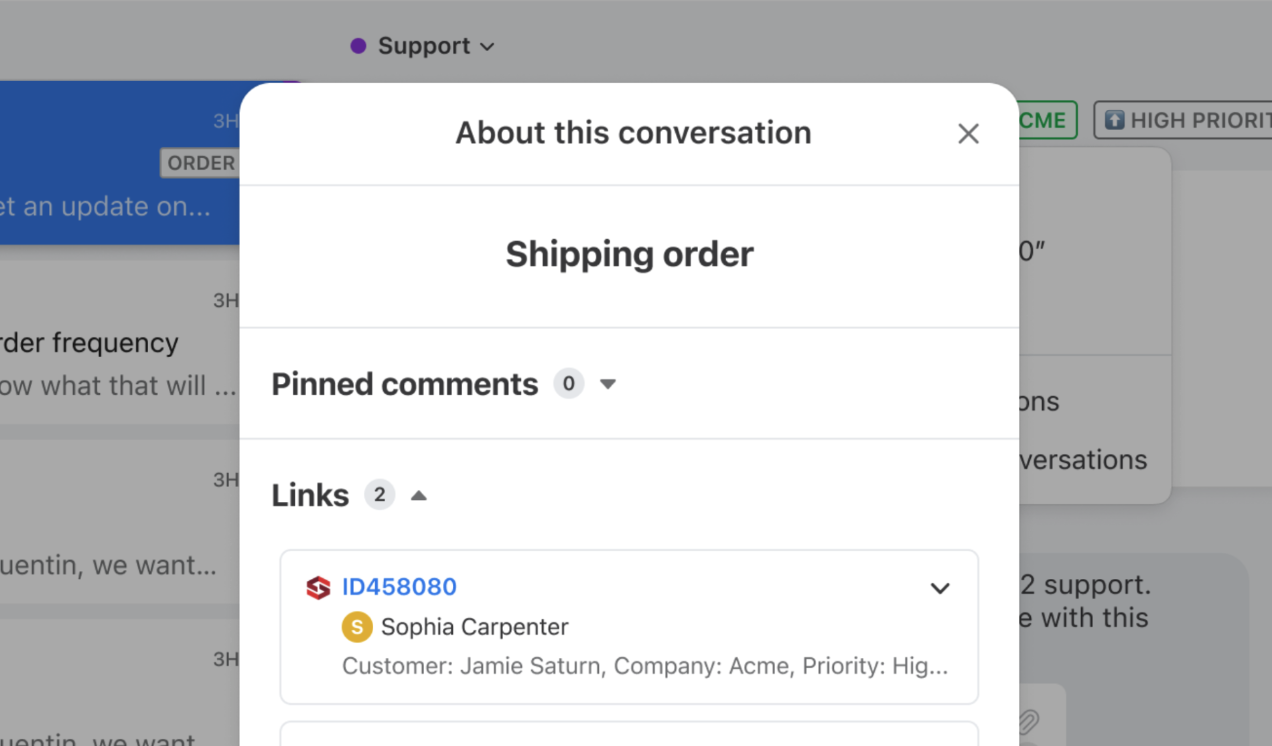The width and height of the screenshot is (1272, 746).
Task: Close the About this conversation dialog
Action: coord(968,134)
